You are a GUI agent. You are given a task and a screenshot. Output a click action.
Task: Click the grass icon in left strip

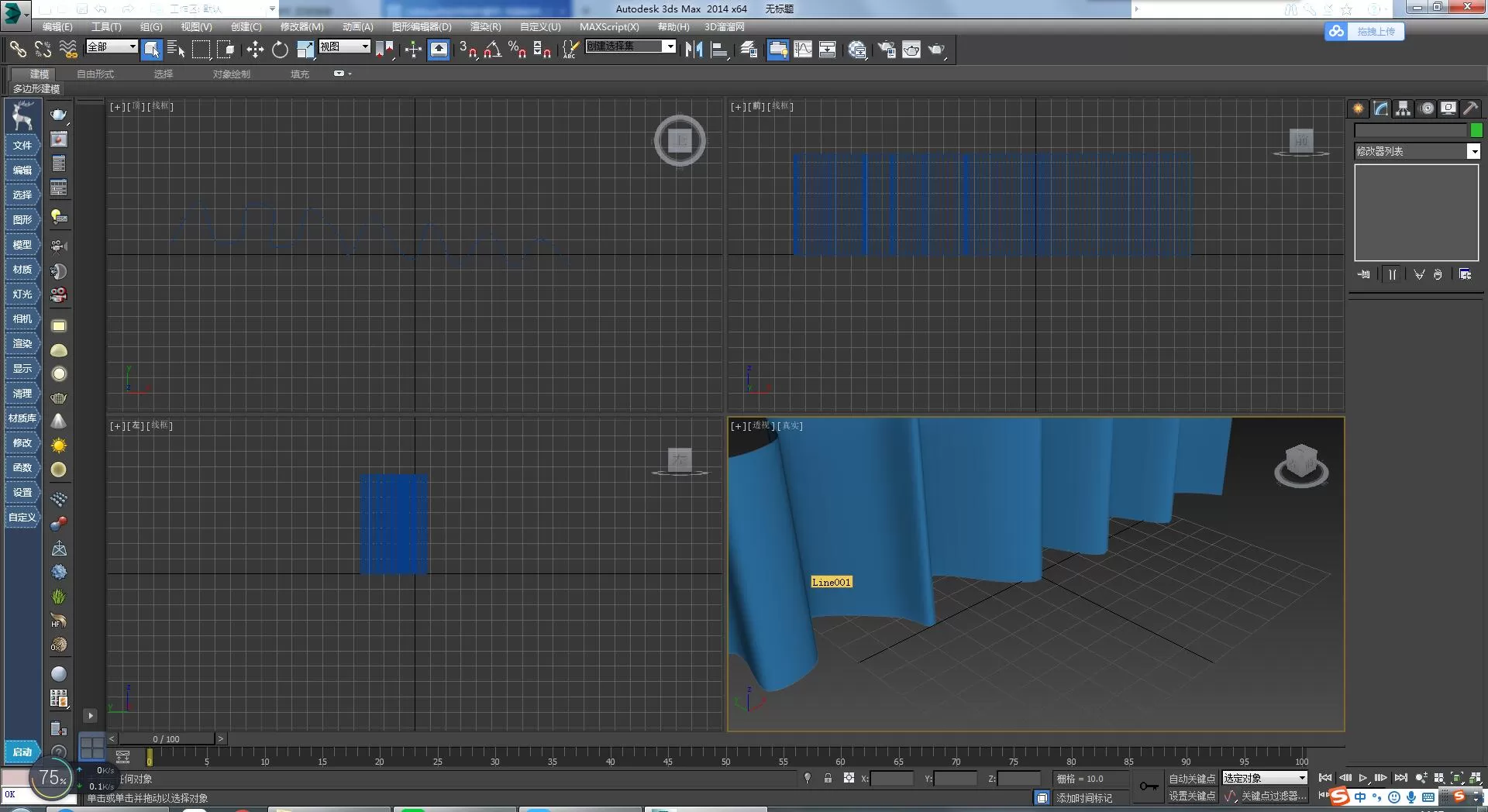(x=59, y=597)
